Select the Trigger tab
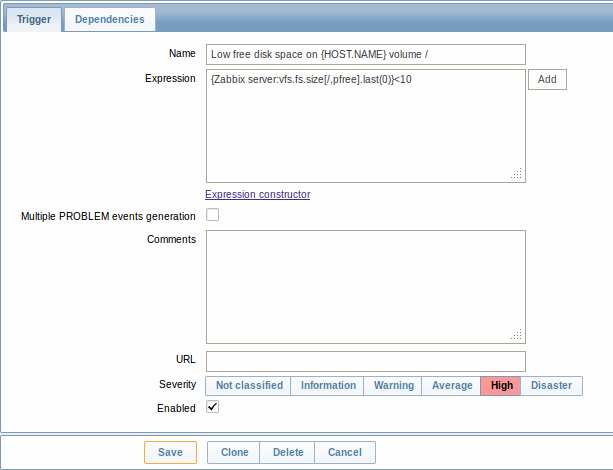The image size is (613, 470). [x=34, y=20]
